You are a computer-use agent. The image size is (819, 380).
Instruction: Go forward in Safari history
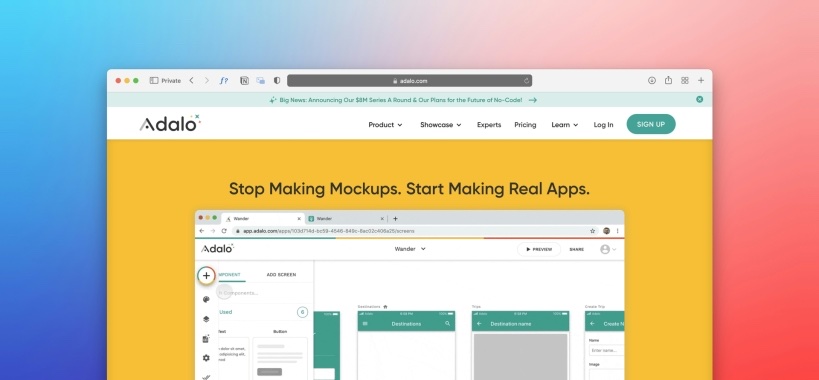click(x=207, y=80)
